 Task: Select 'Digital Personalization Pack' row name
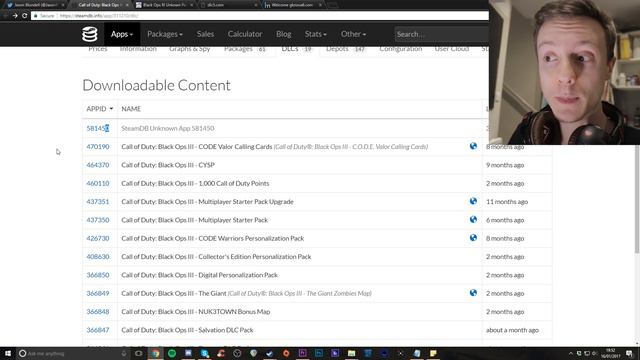coord(200,275)
